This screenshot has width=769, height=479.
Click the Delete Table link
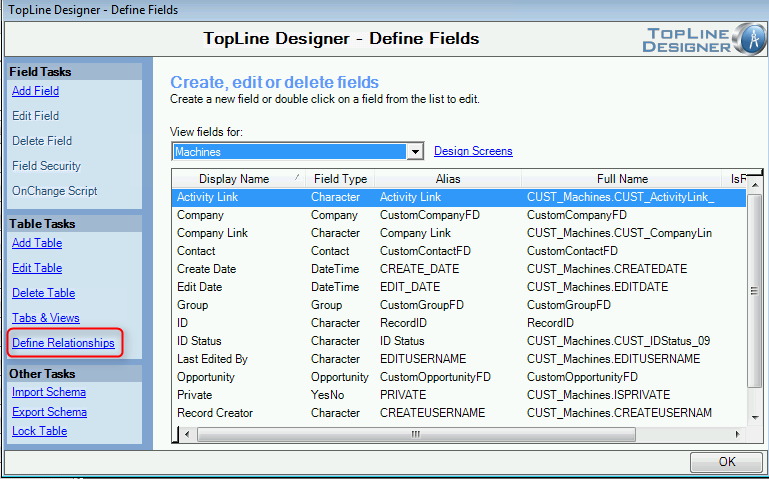[44, 293]
